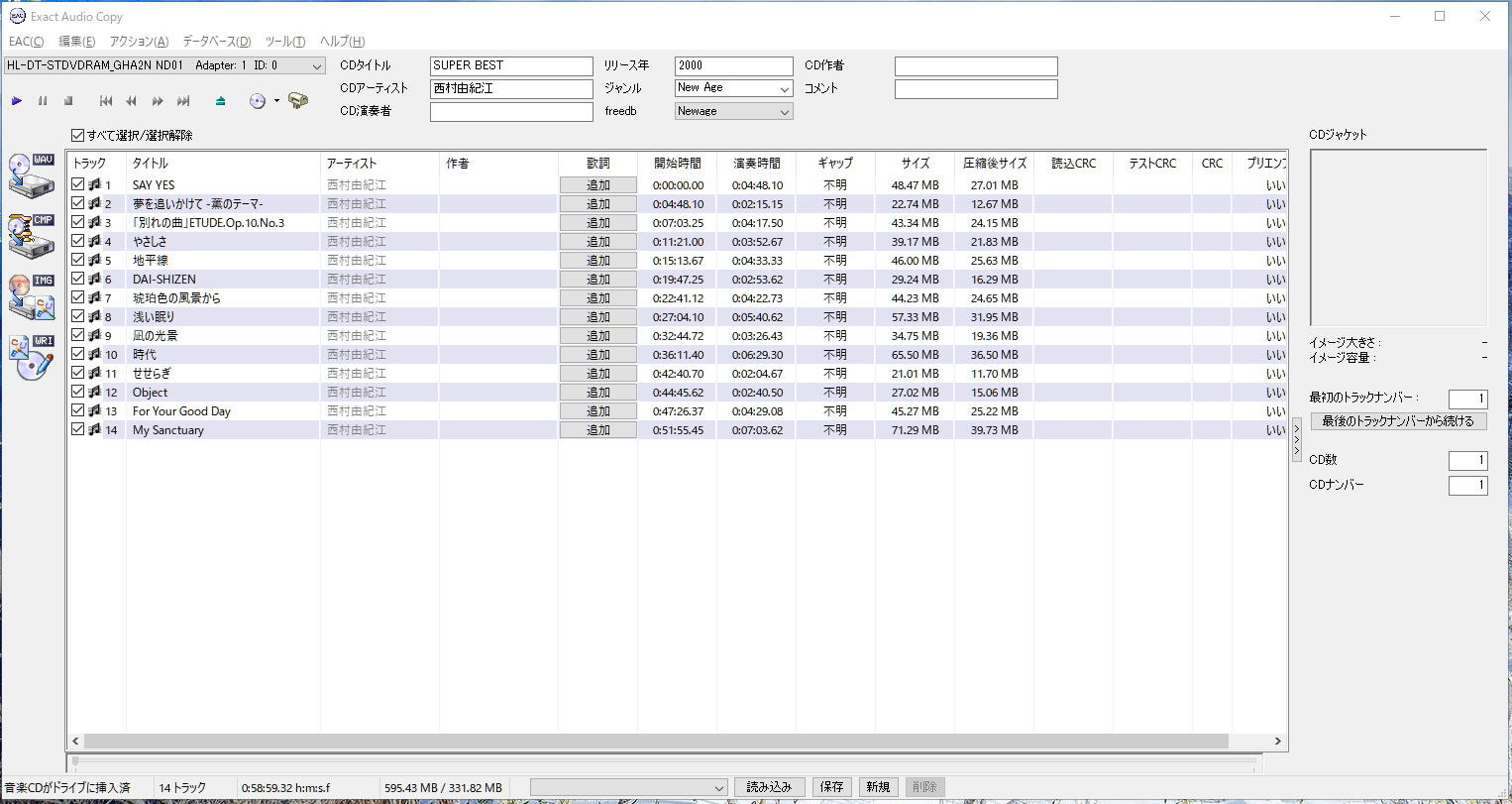Viewport: 1512px width, 804px height.
Task: Open the 編集(E) menu
Action: click(x=77, y=42)
